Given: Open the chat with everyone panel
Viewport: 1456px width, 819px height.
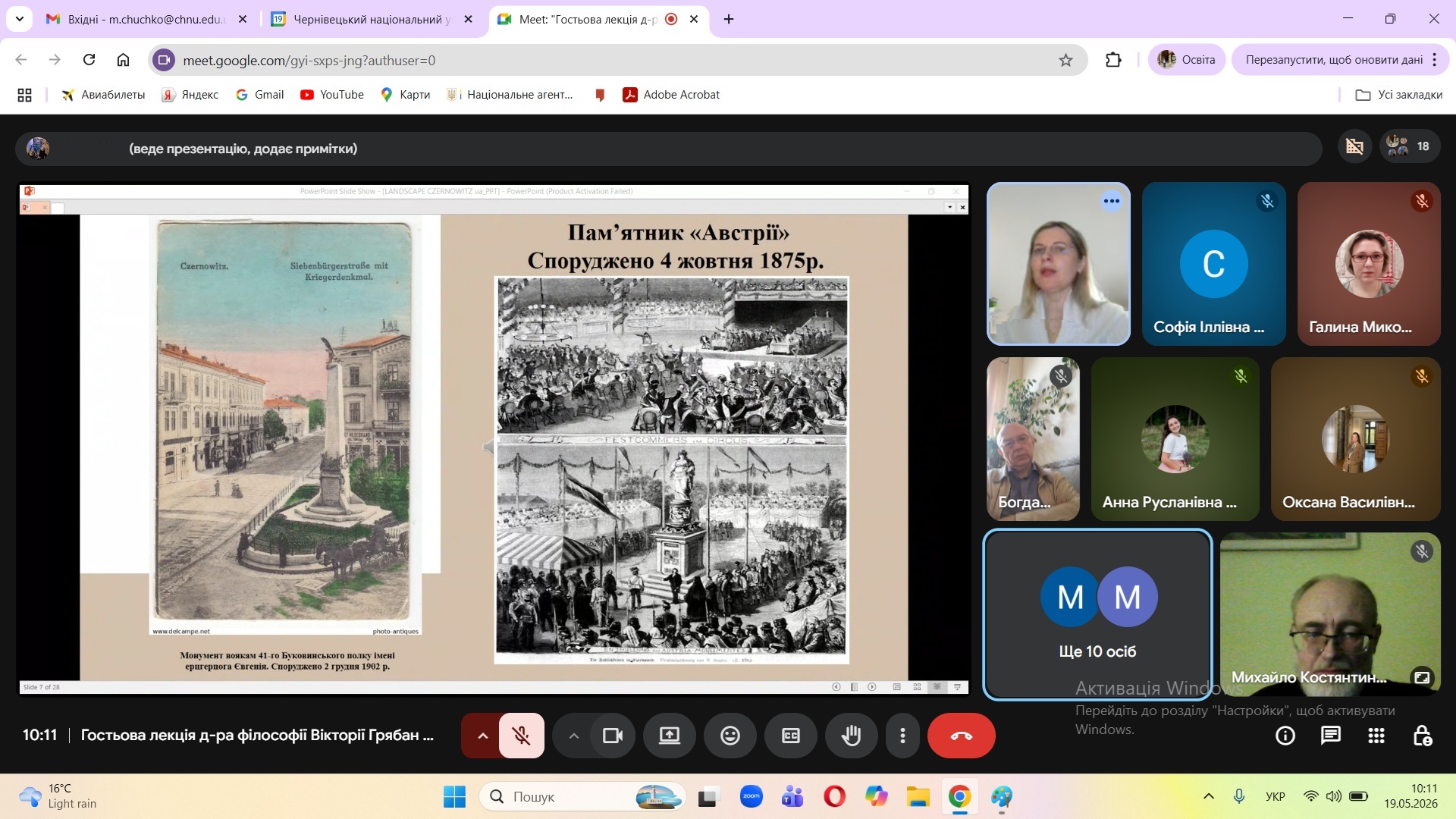Looking at the screenshot, I should tap(1330, 736).
